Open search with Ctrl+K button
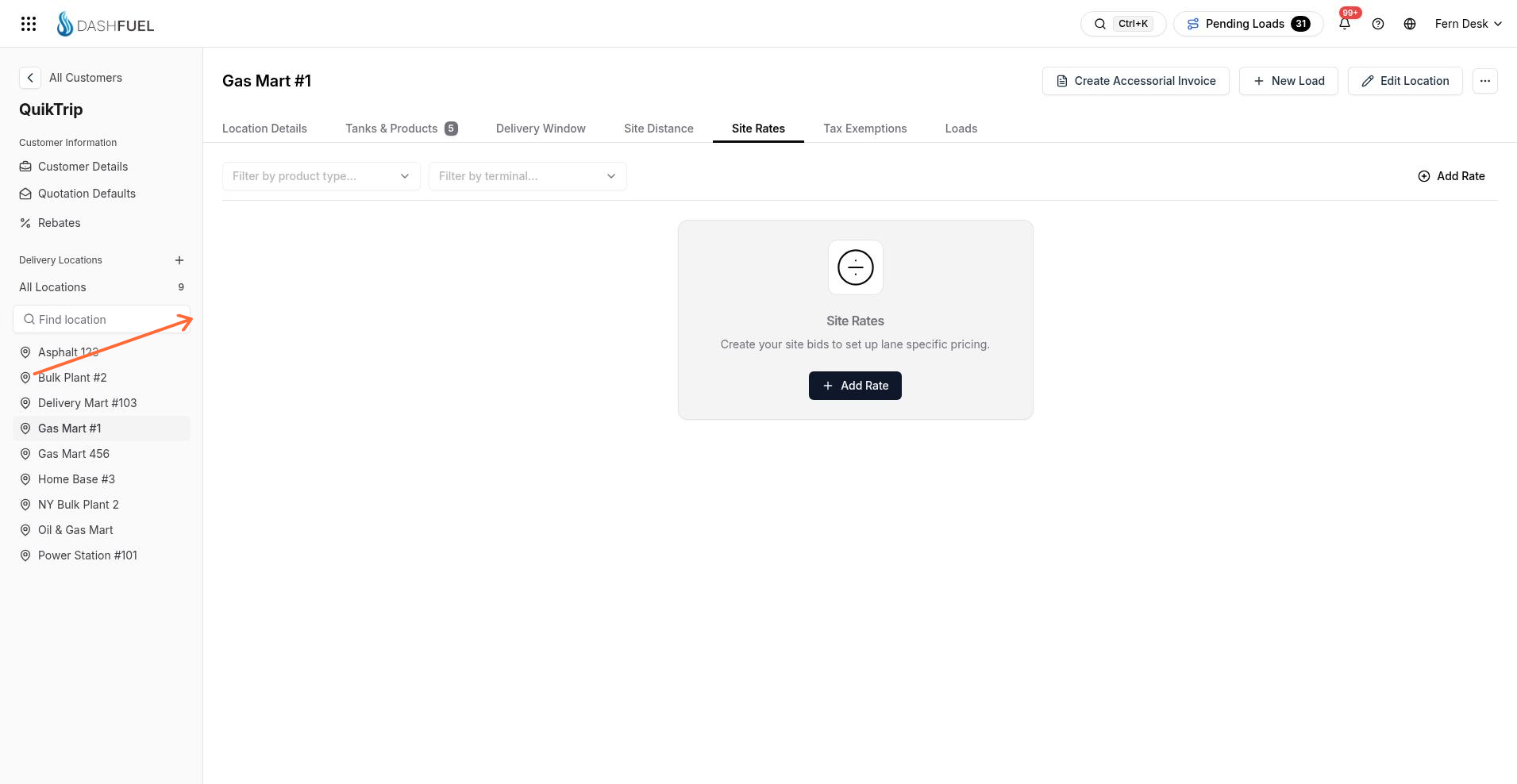 coord(1123,24)
